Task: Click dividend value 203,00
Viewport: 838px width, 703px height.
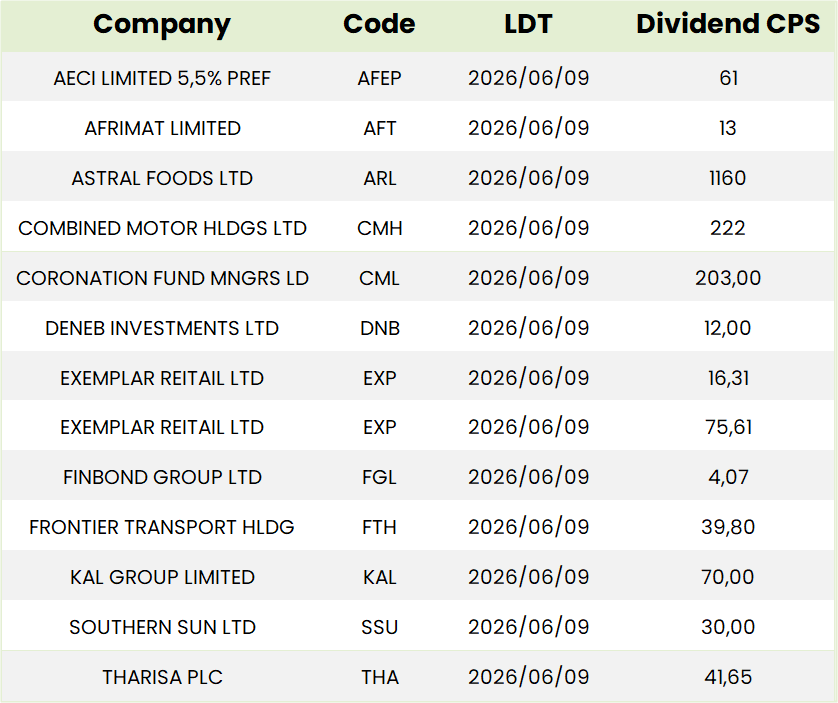Action: pos(728,278)
